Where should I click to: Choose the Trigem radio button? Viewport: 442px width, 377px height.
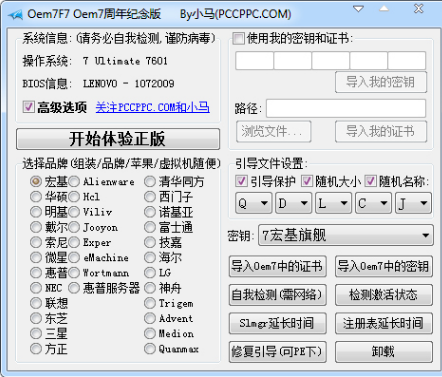150,303
